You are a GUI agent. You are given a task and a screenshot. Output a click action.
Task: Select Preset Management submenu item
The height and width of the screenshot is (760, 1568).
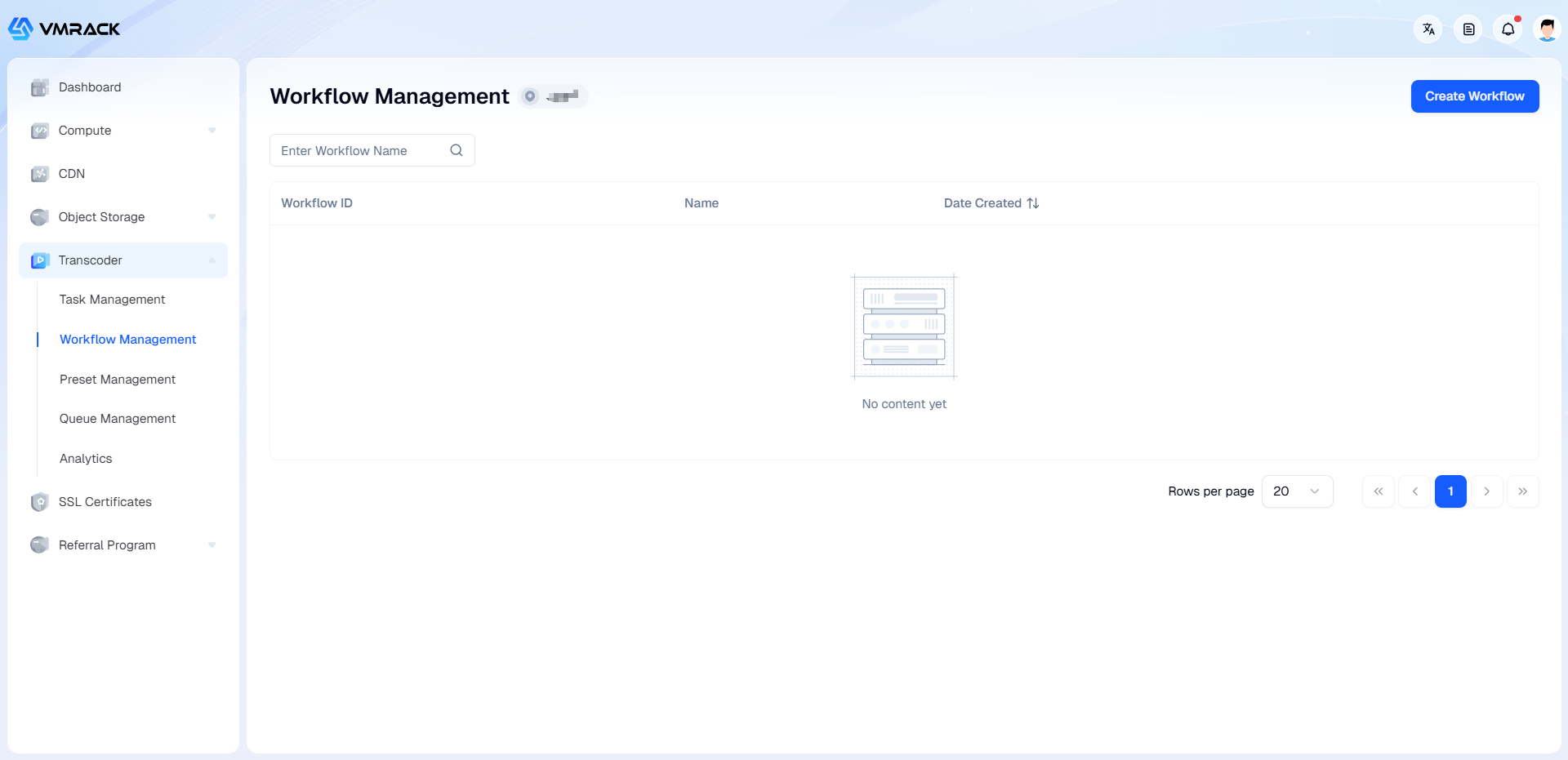[118, 380]
